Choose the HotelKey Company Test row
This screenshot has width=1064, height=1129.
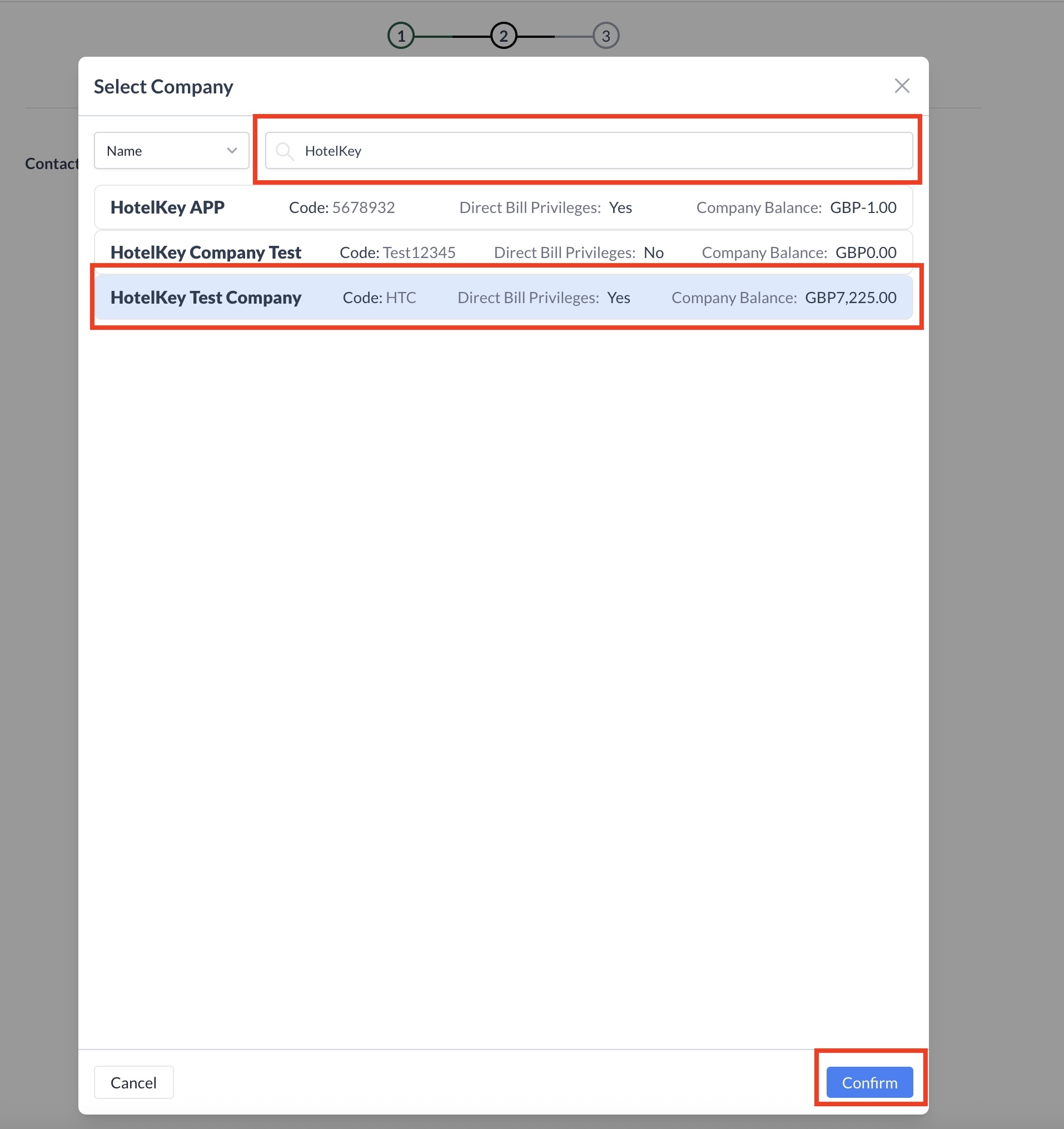pos(206,252)
